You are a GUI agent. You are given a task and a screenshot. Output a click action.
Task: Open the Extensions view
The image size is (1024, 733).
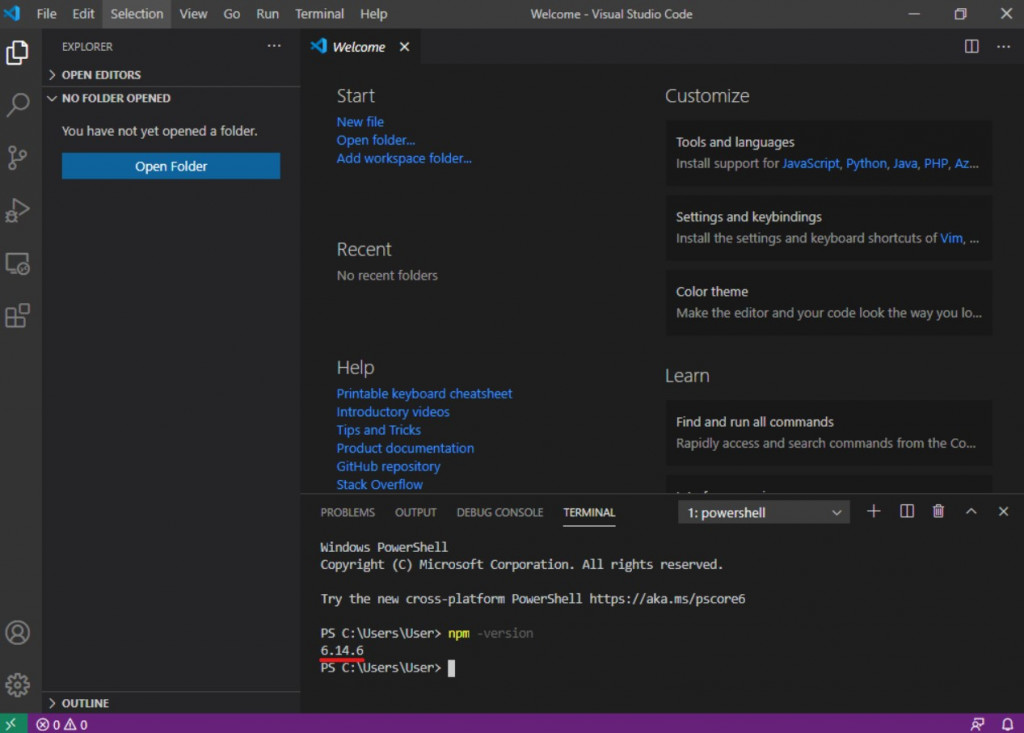coord(18,316)
